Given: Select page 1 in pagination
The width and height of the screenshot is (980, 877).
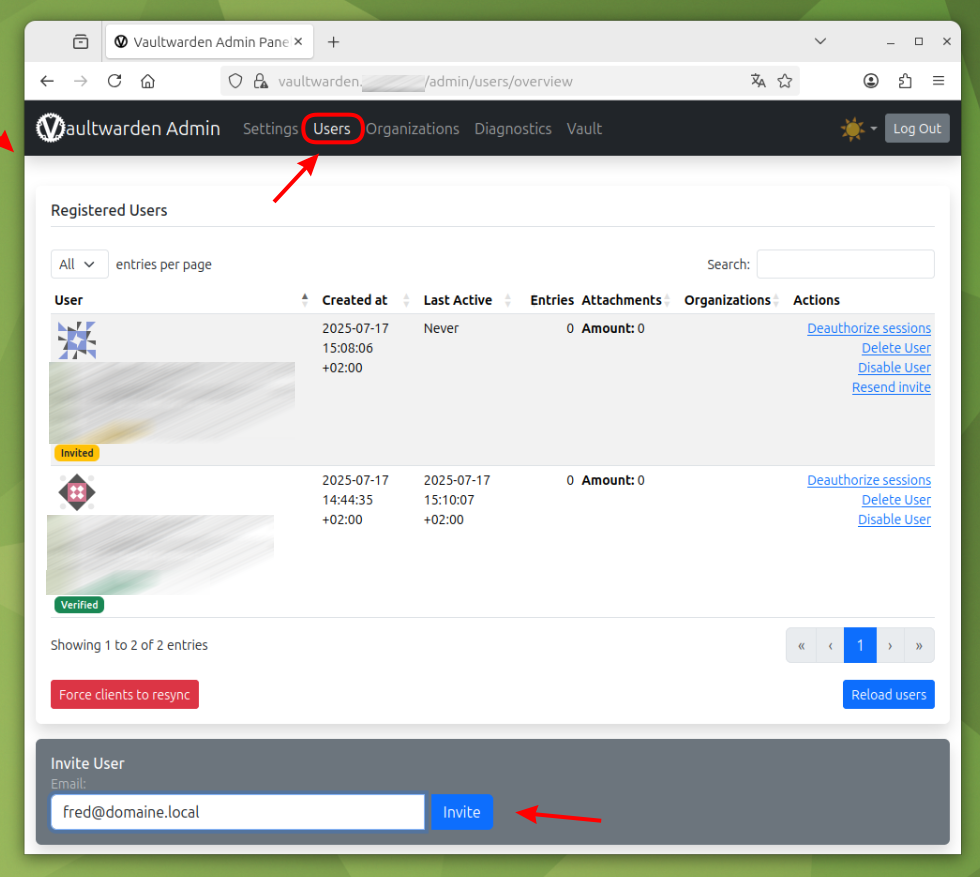Looking at the screenshot, I should (x=860, y=645).
